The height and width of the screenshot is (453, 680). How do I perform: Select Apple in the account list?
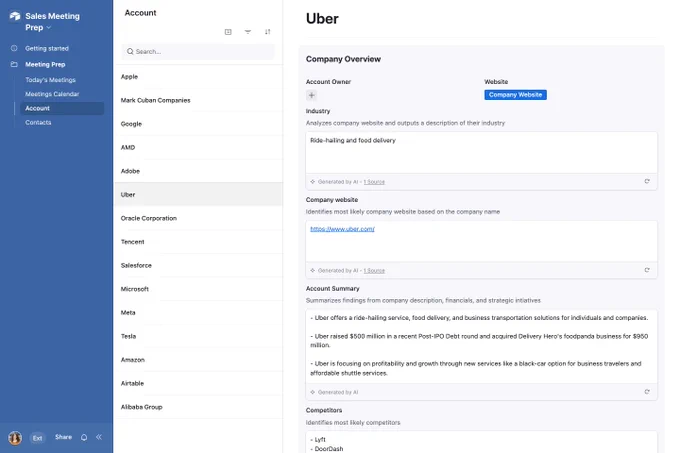[x=198, y=77]
